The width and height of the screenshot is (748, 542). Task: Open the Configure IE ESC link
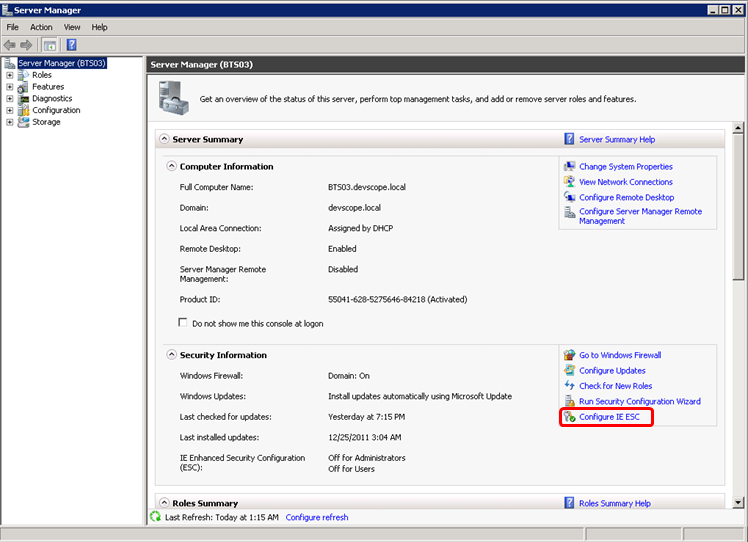point(609,417)
